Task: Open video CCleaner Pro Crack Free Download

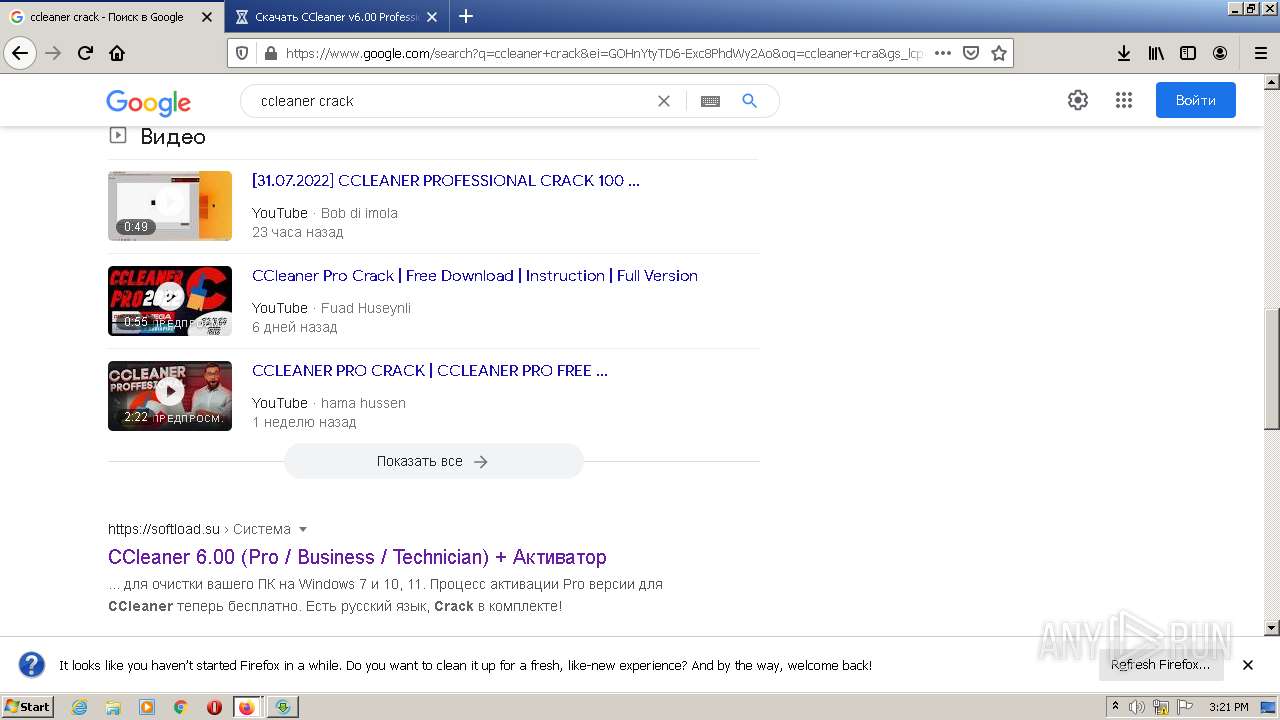Action: pos(475,276)
